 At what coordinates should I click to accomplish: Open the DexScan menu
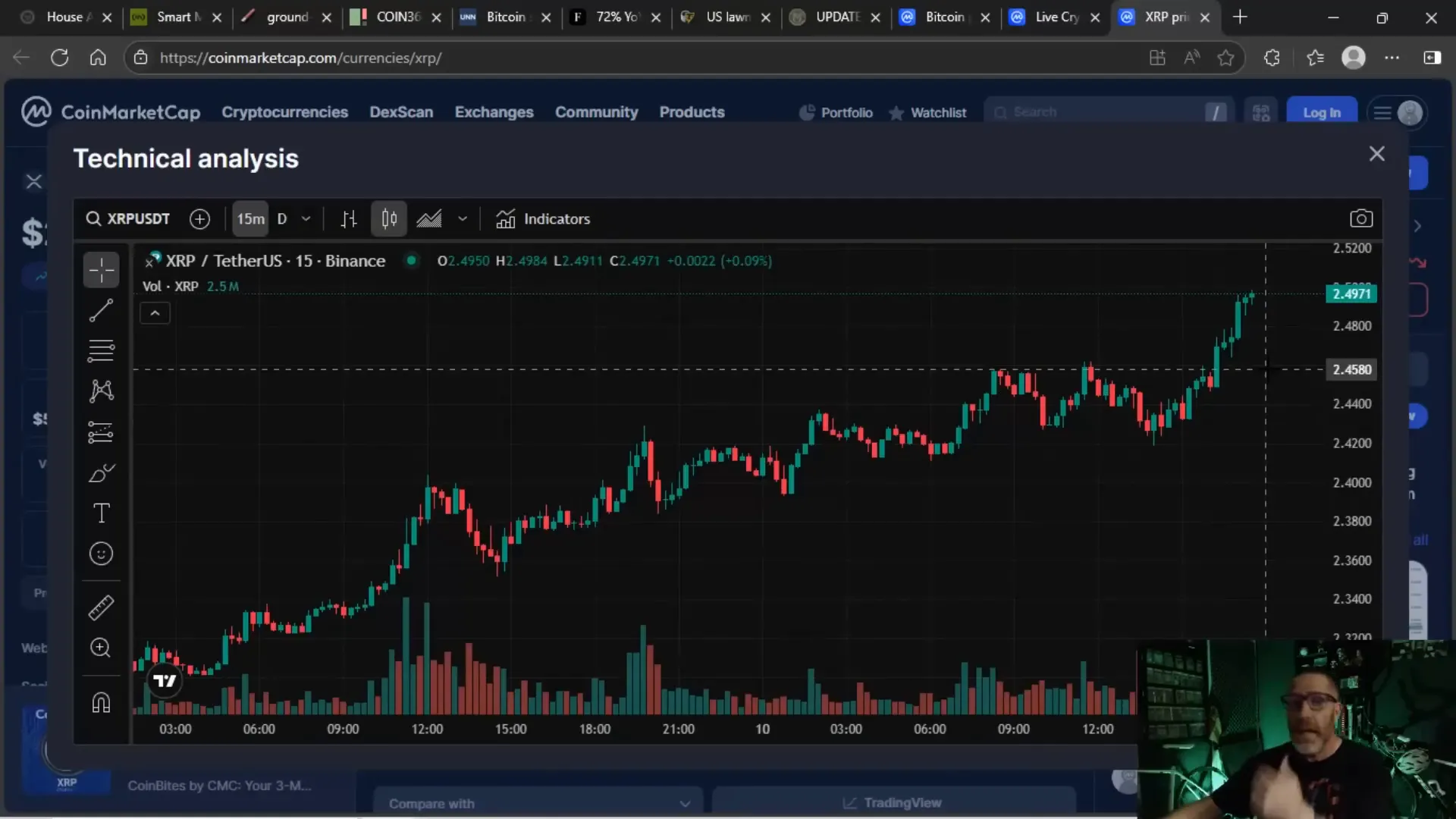[x=401, y=112]
